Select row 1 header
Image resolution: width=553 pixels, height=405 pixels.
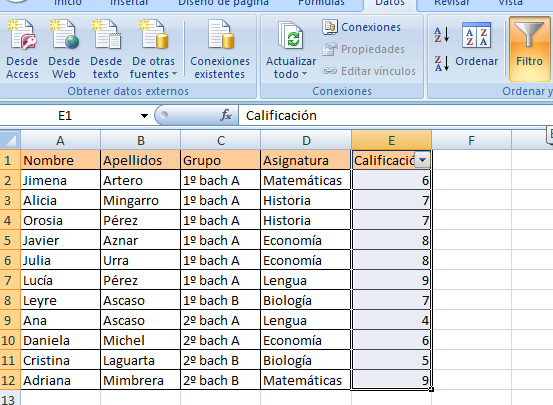pos(10,161)
